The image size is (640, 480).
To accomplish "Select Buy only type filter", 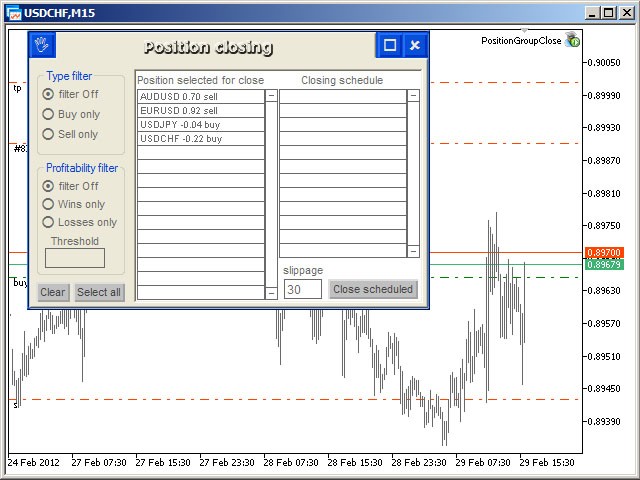I will (x=48, y=114).
